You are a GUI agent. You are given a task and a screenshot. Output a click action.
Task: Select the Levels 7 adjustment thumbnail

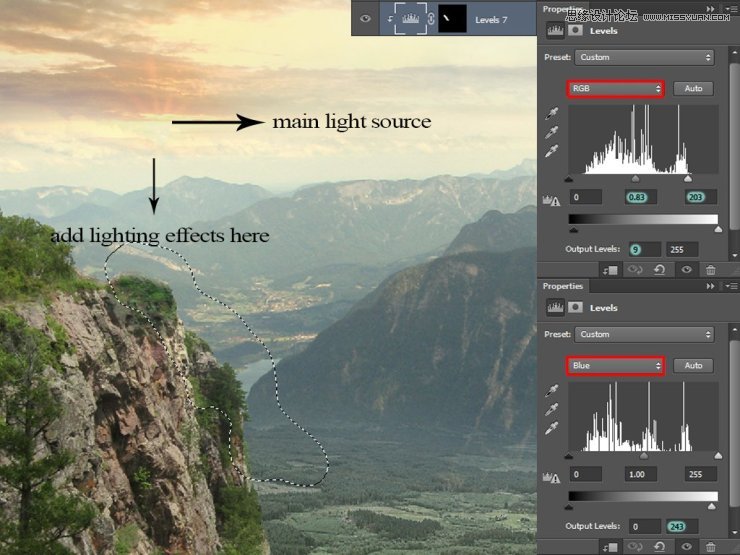click(x=405, y=18)
